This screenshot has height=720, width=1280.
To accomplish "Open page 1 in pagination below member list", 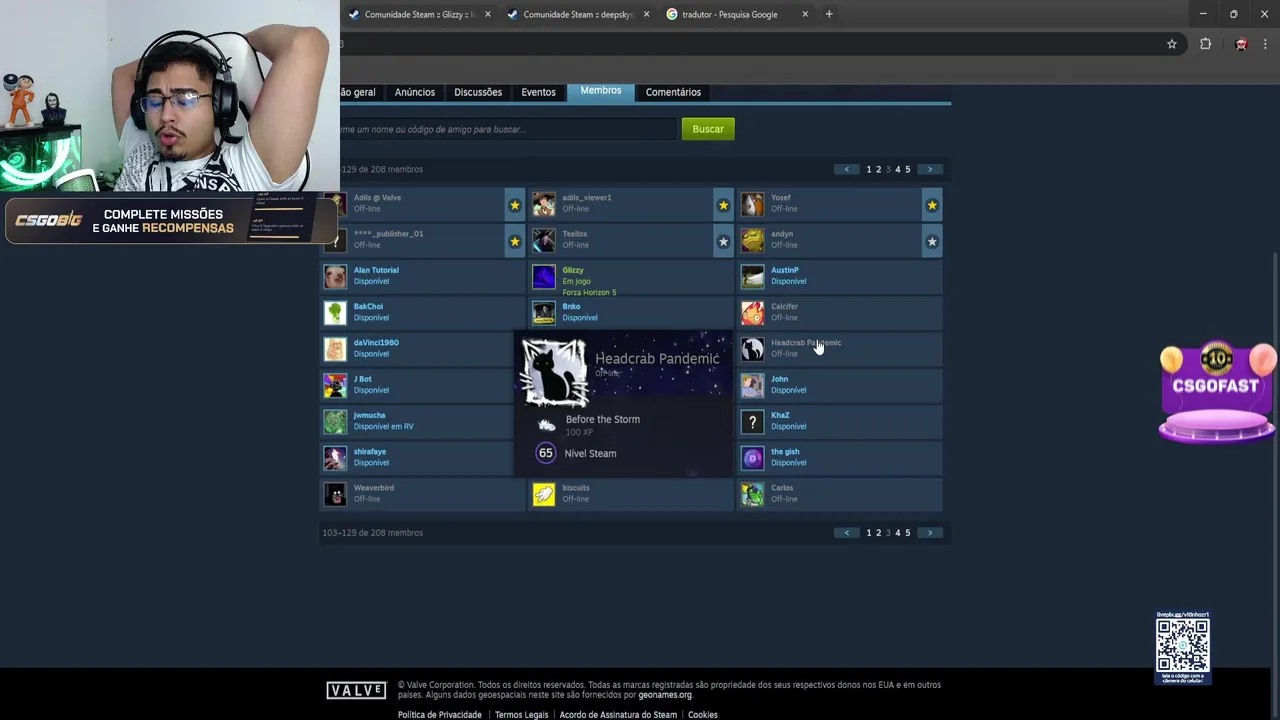I will (x=869, y=533).
